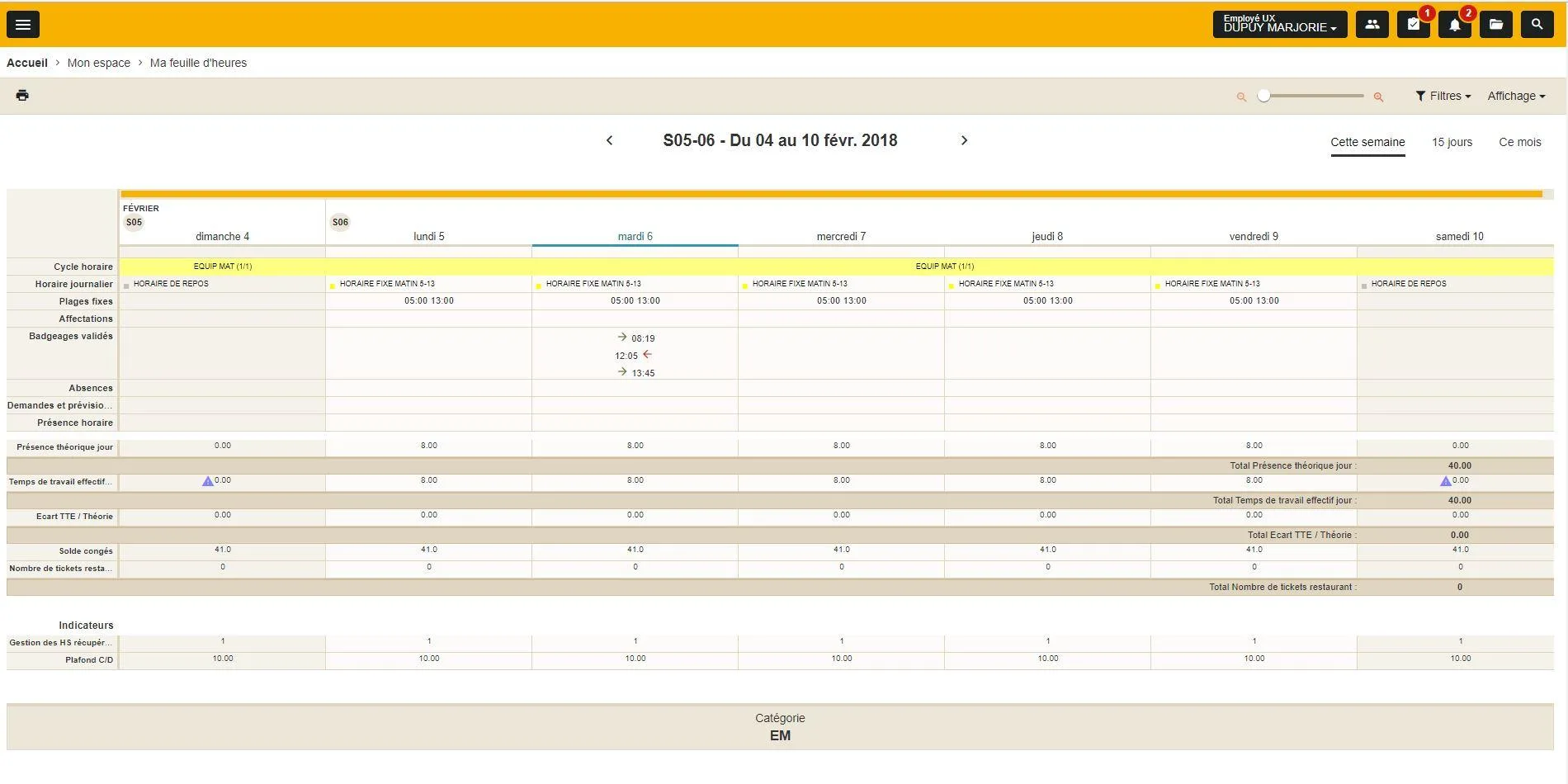Click Absences row label

[91, 388]
